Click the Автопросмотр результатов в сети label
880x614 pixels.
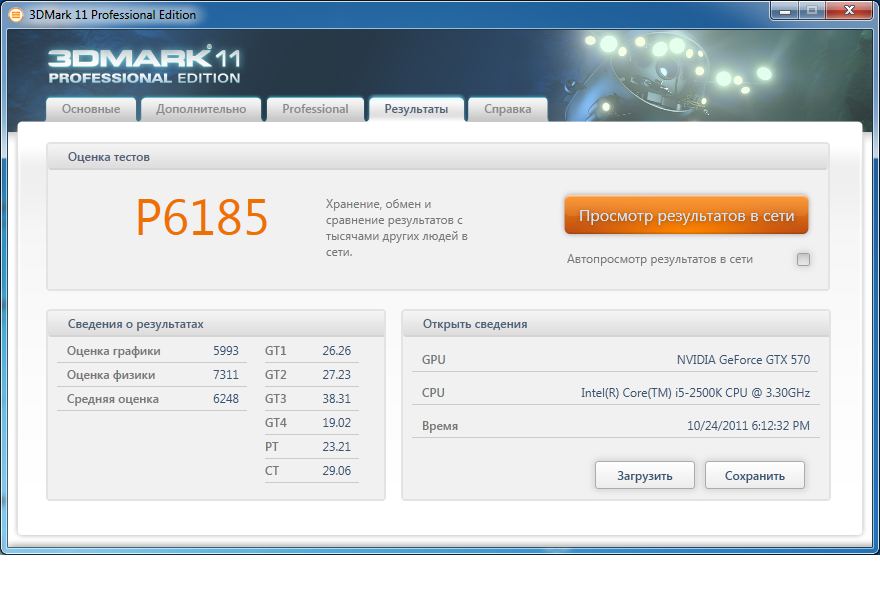pos(659,259)
